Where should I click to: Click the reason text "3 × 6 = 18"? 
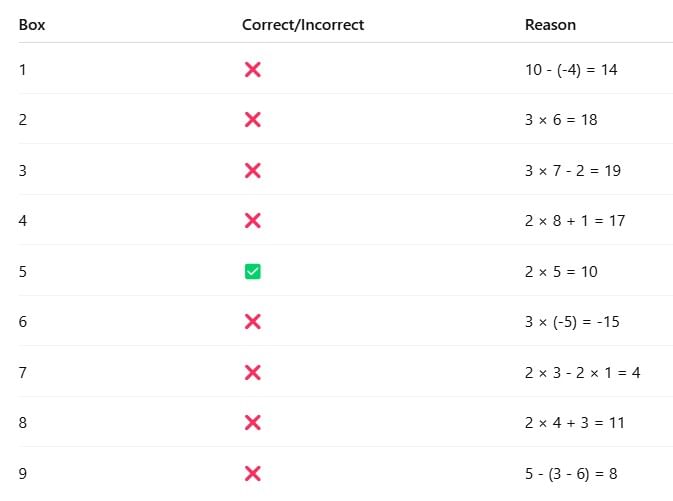point(562,120)
